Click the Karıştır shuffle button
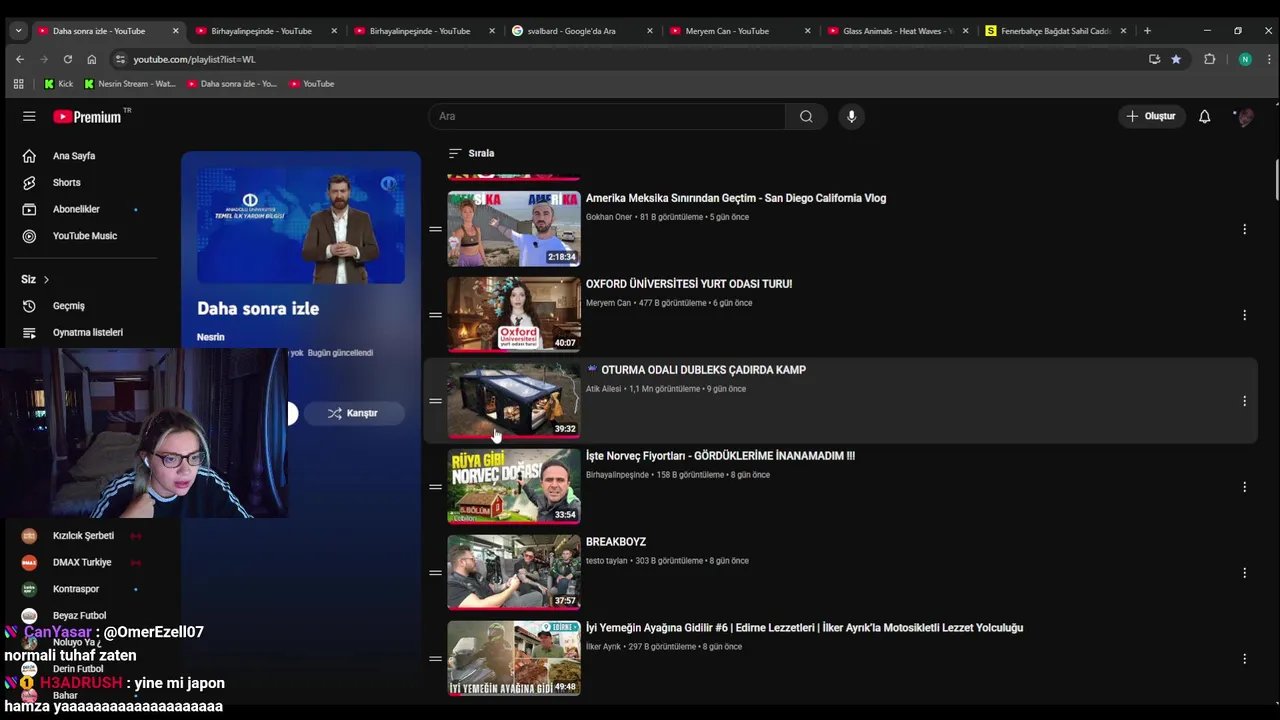Viewport: 1280px width, 720px height. (353, 413)
